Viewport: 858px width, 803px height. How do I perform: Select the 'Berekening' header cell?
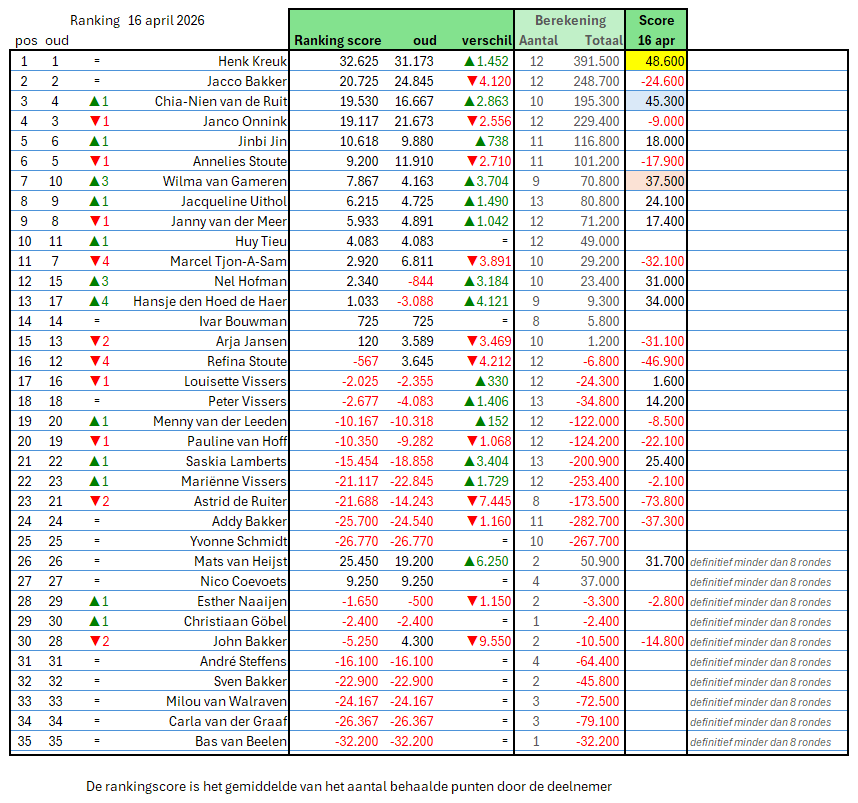569,20
